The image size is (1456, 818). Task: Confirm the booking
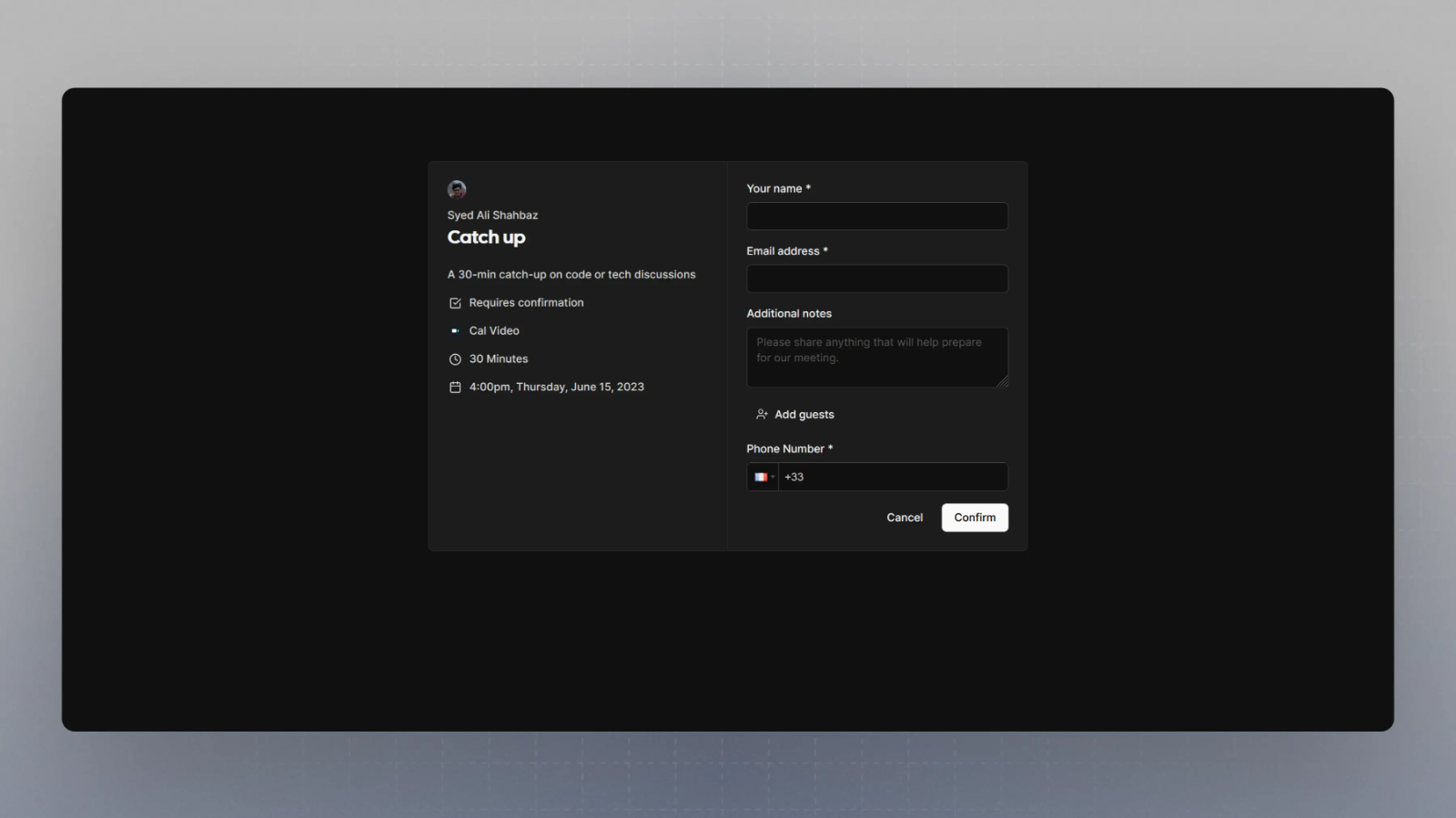(975, 518)
